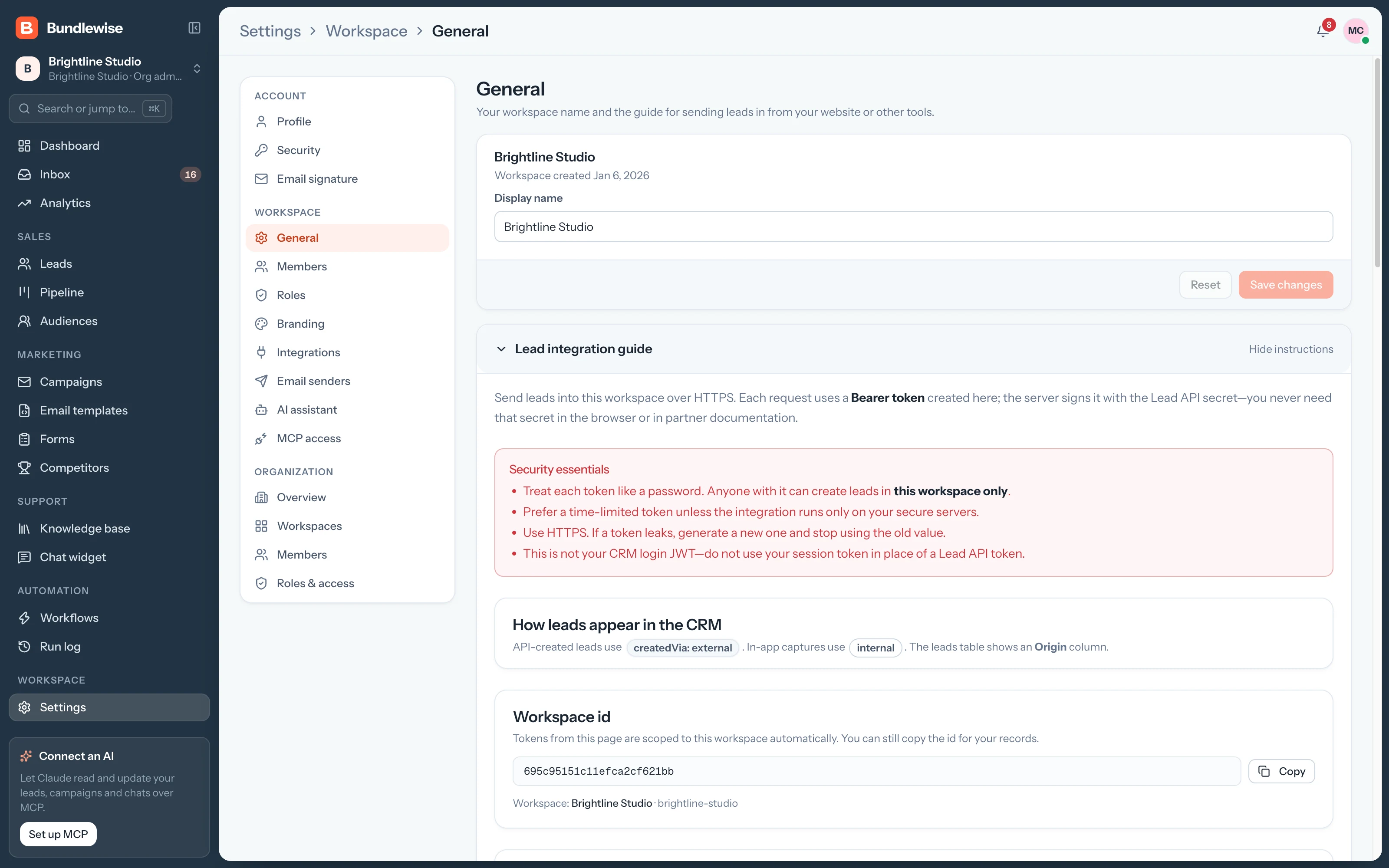This screenshot has height=868, width=1389.
Task: Open AI assistant settings
Action: tap(347, 410)
